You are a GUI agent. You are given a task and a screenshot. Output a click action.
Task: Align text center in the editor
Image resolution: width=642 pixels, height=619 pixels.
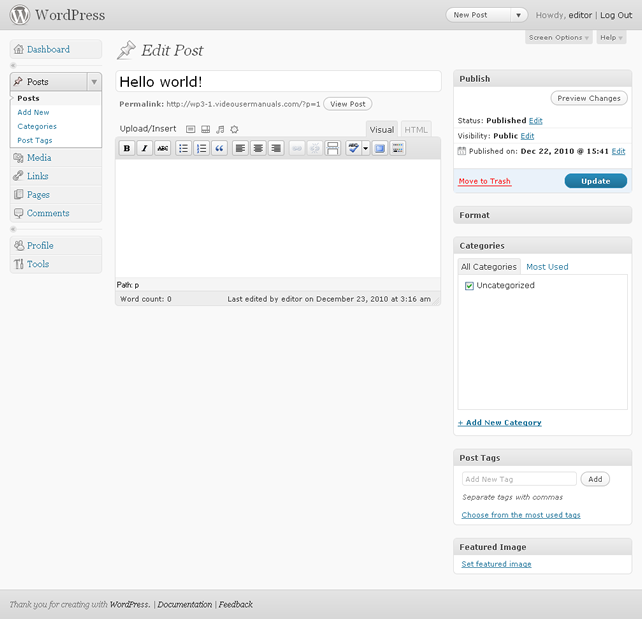point(258,148)
